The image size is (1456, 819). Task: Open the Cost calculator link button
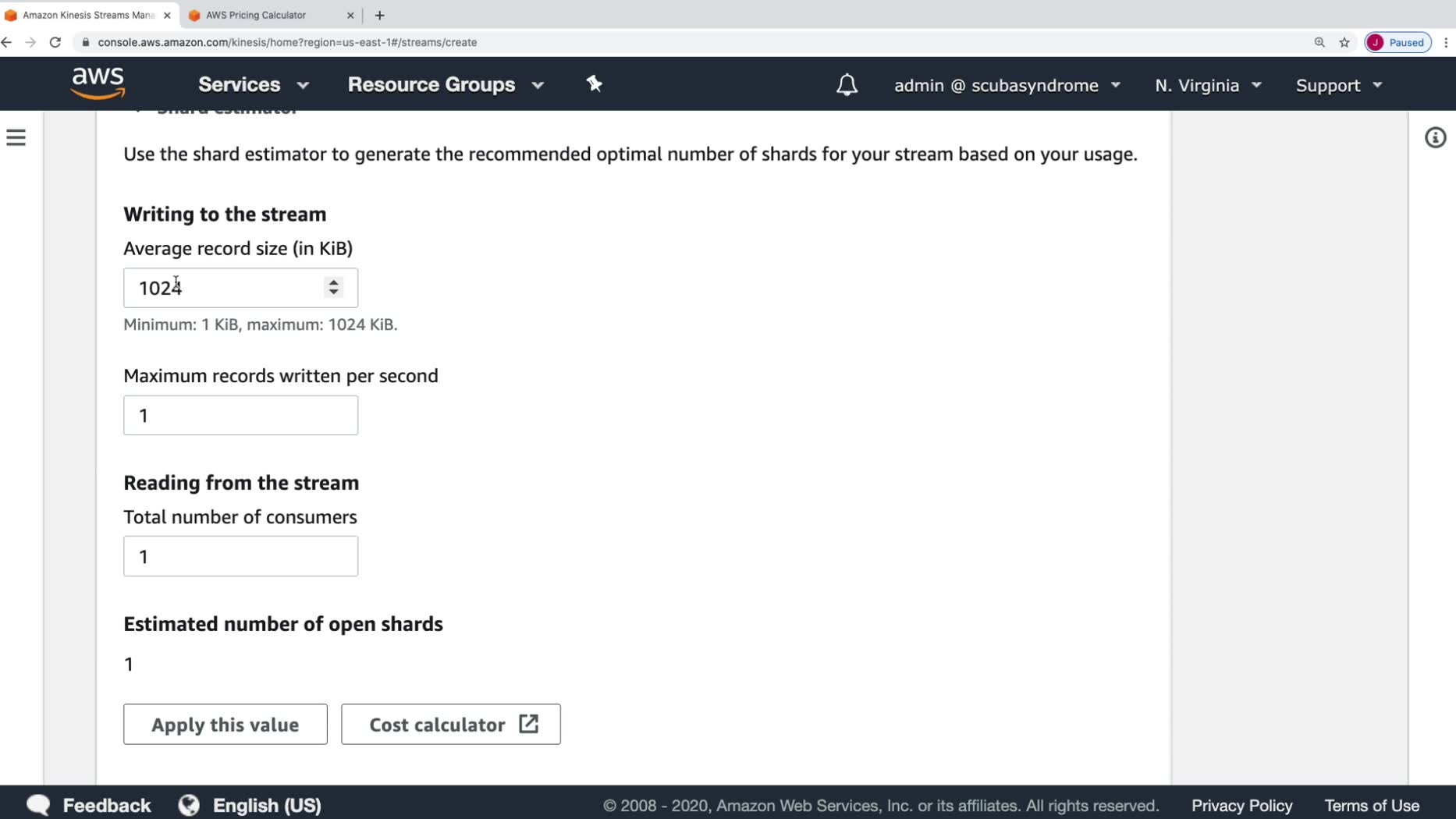click(451, 725)
